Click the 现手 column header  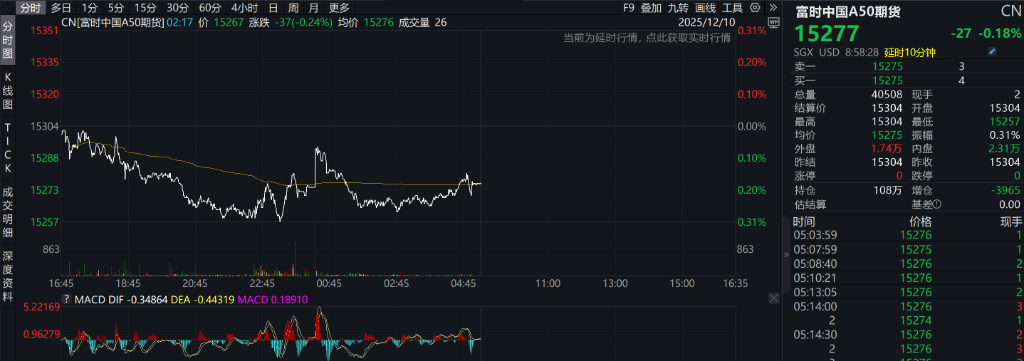pyautogui.click(x=1010, y=221)
